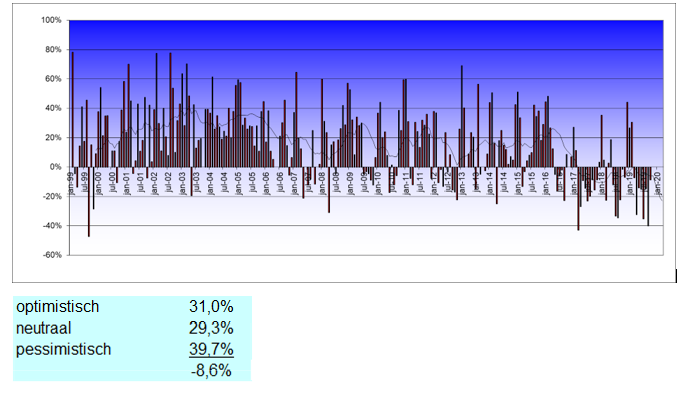Click the jan-02 x-axis label
The image size is (685, 393).
pos(155,183)
